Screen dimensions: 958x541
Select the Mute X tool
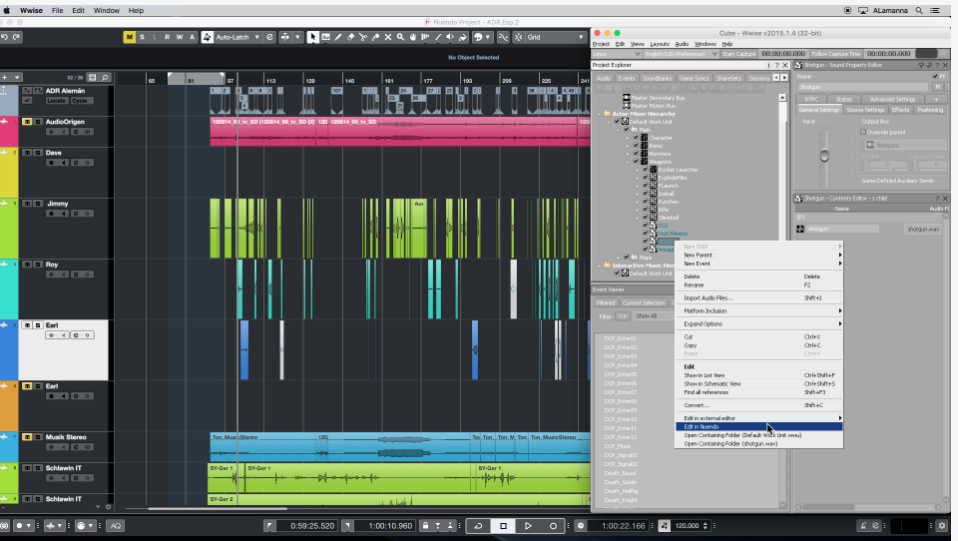click(387, 37)
